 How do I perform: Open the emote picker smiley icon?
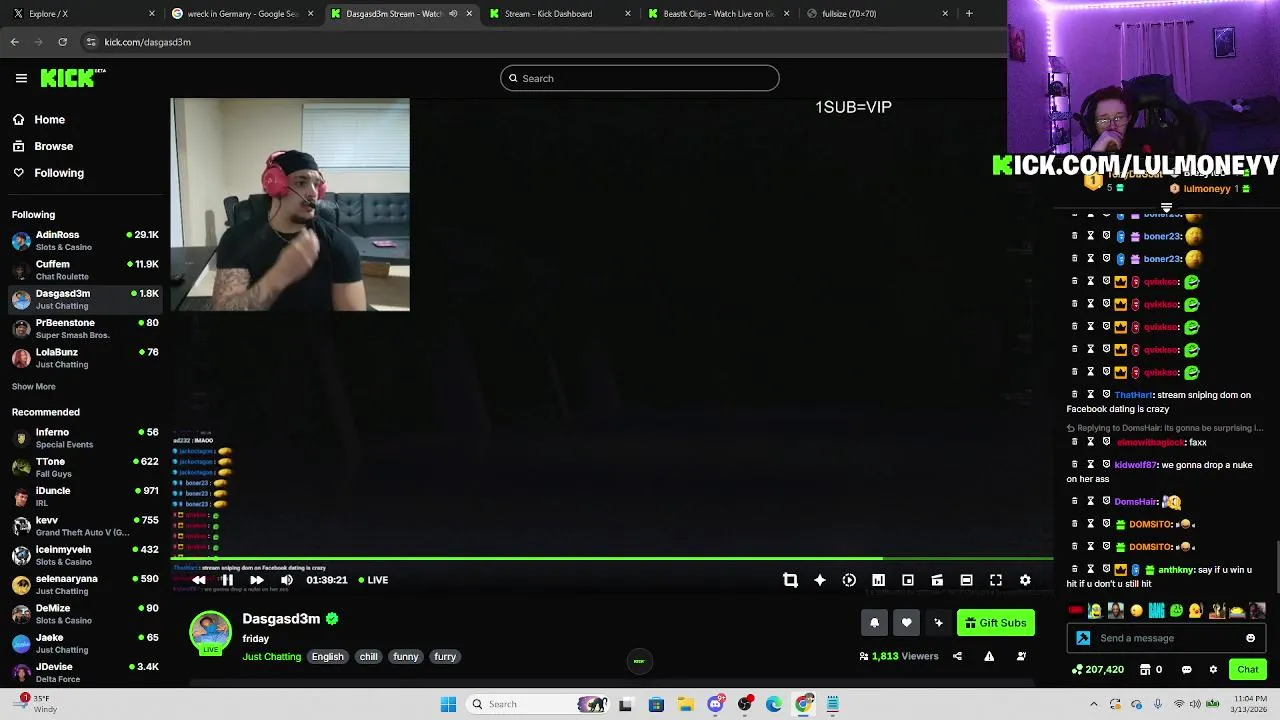[1250, 638]
